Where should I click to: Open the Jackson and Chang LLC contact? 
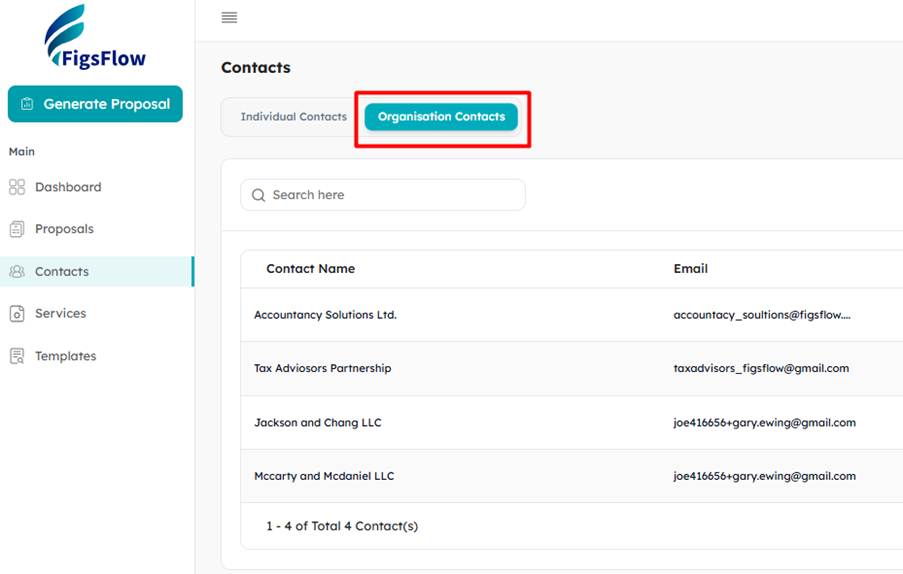(572, 423)
